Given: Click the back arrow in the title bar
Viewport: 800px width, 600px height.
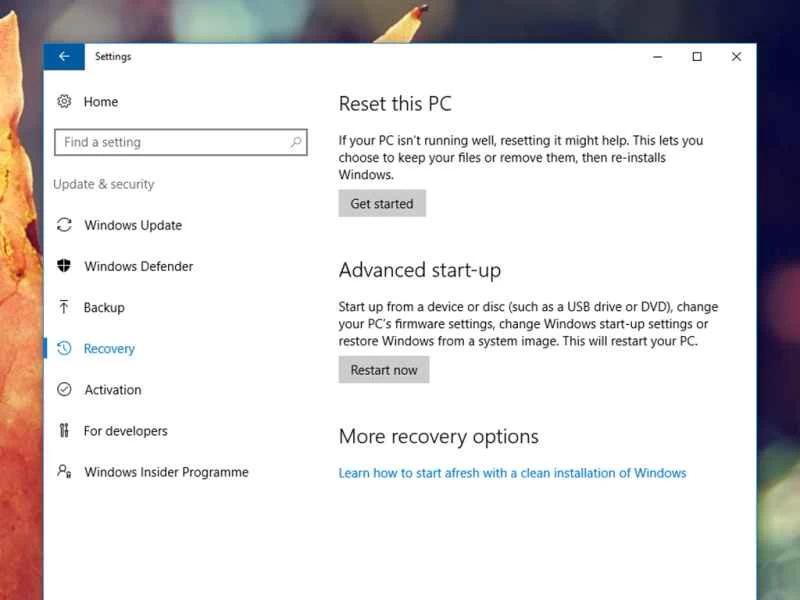Looking at the screenshot, I should [x=64, y=56].
